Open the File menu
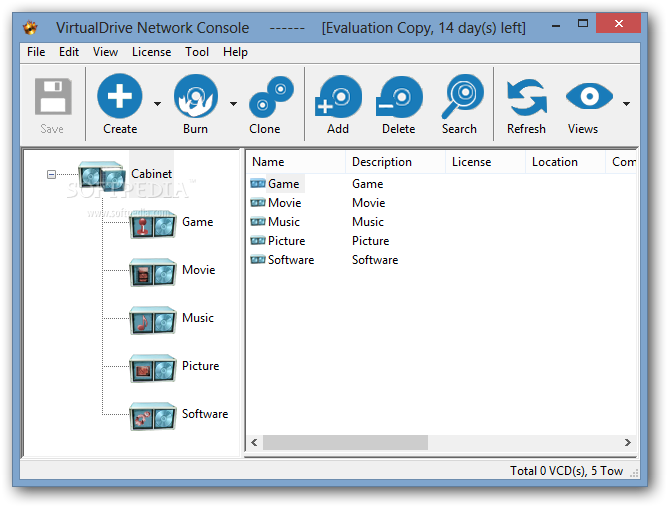Image resolution: width=668 pixels, height=507 pixels. pos(36,52)
